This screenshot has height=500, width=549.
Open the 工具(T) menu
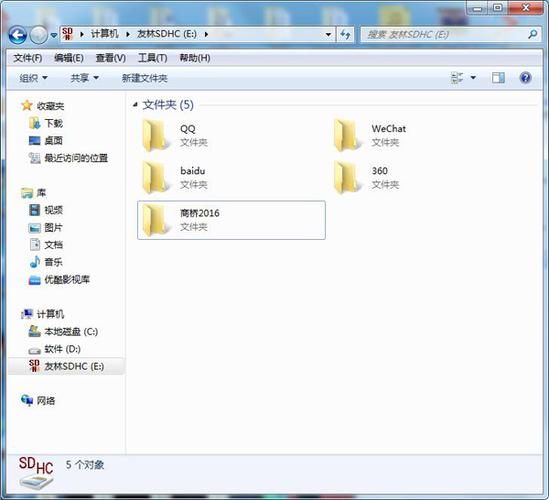click(152, 58)
